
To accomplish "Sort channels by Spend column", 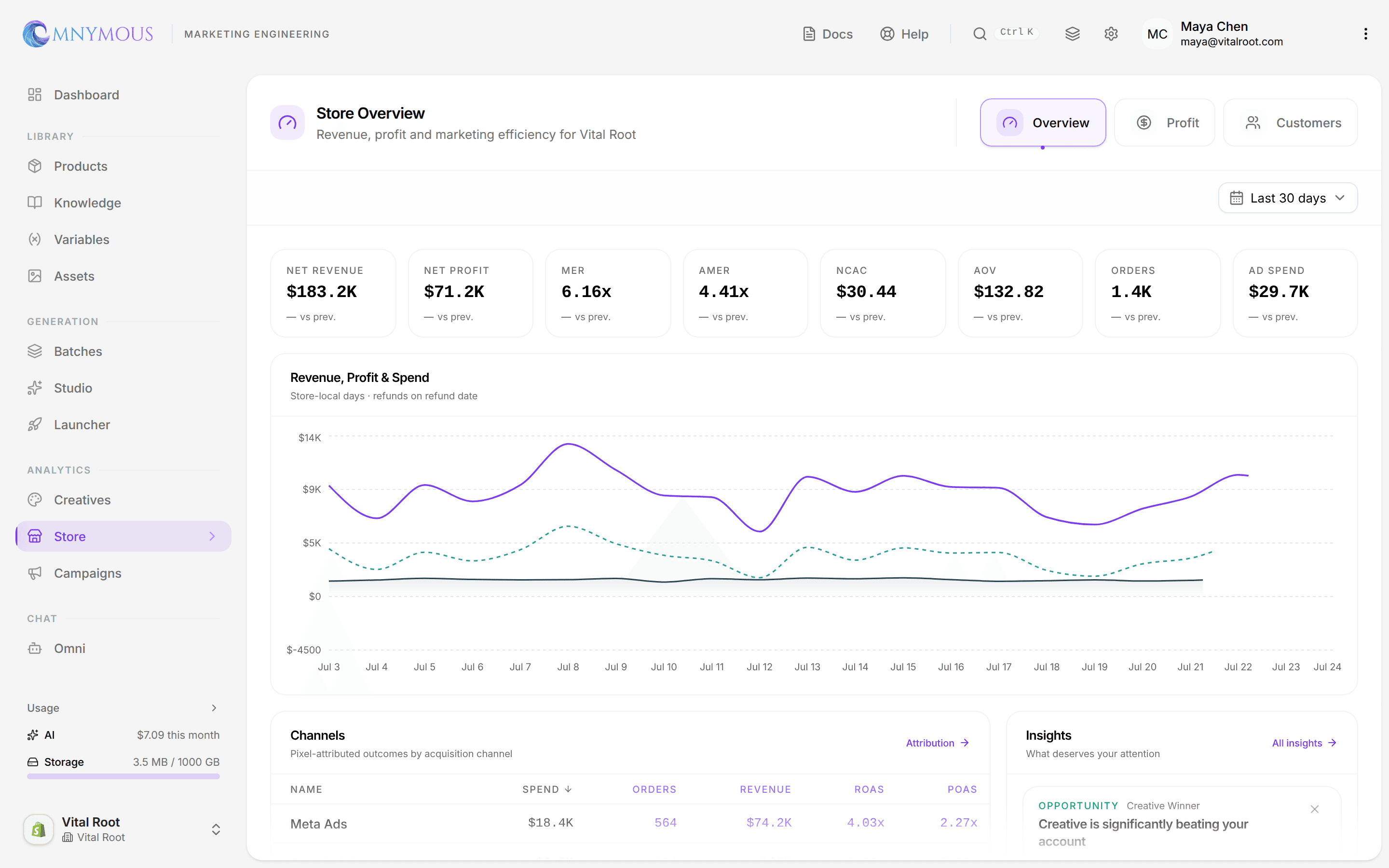I will coord(547,789).
